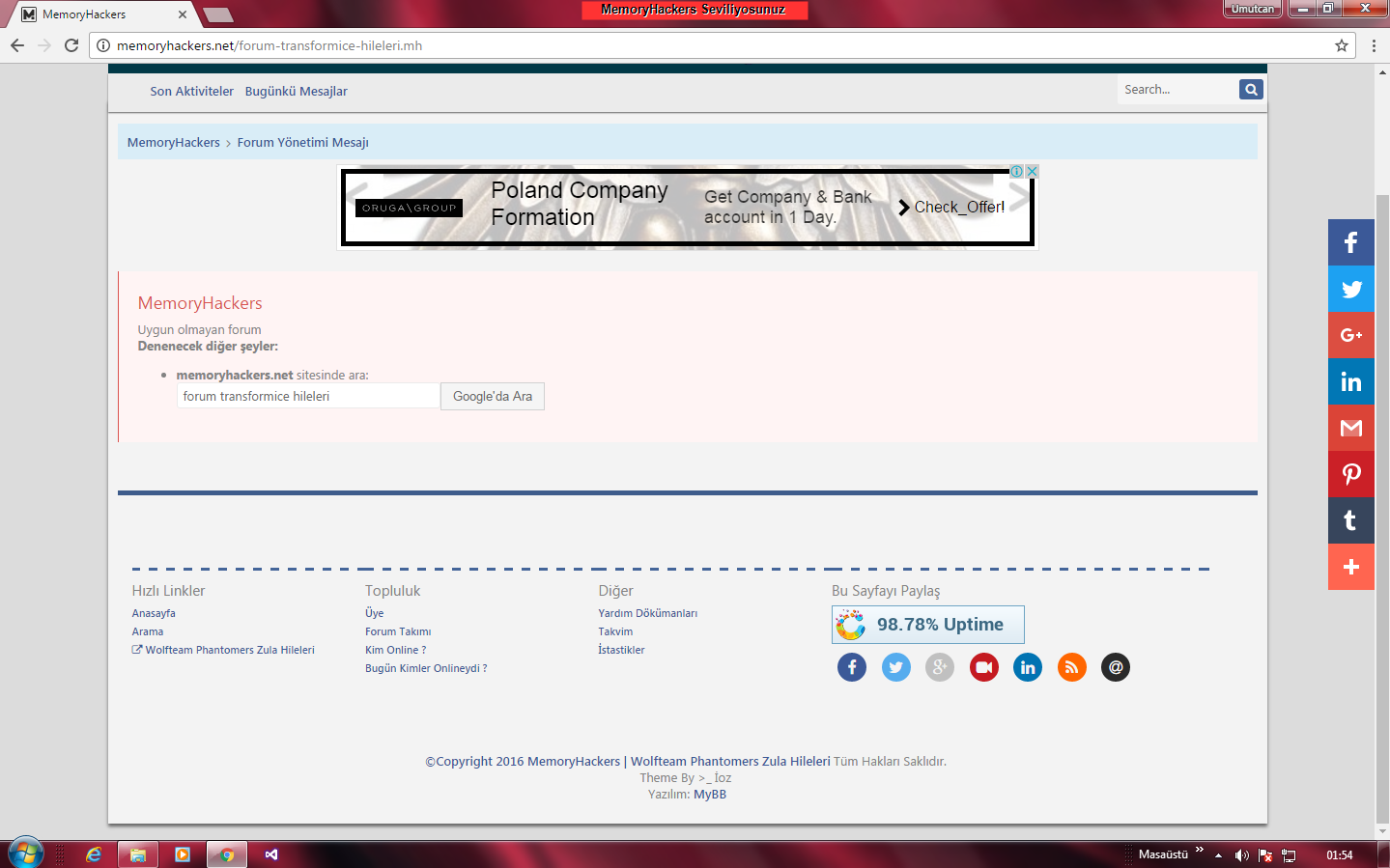The height and width of the screenshot is (868, 1390).
Task: Open Kim Online ? link
Action: tap(395, 650)
